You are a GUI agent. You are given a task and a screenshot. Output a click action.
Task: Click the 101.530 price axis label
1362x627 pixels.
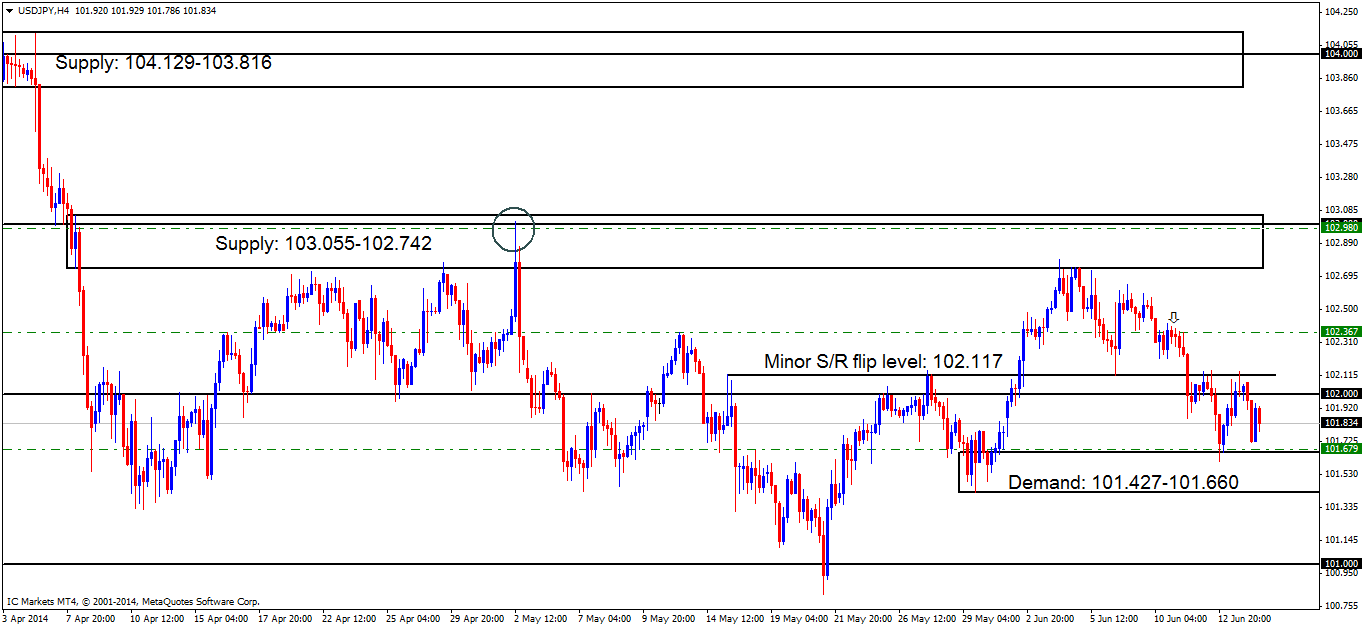point(1340,473)
